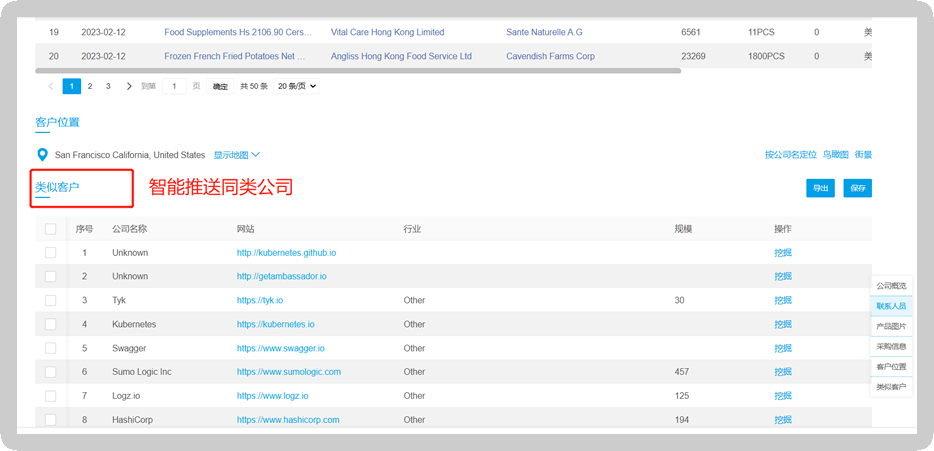Go to previous page arrow

click(51, 87)
